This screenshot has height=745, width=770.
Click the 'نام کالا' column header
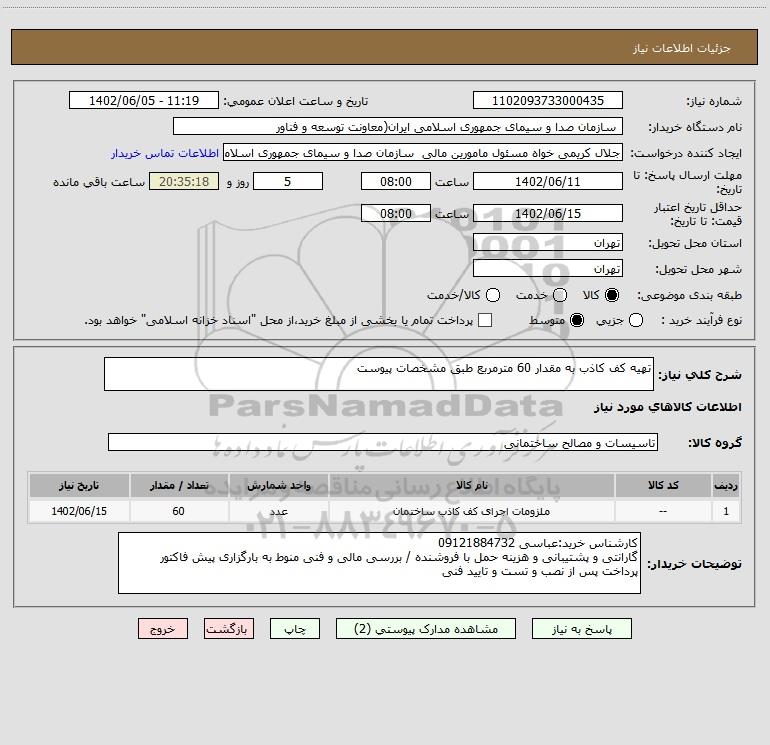(471, 485)
